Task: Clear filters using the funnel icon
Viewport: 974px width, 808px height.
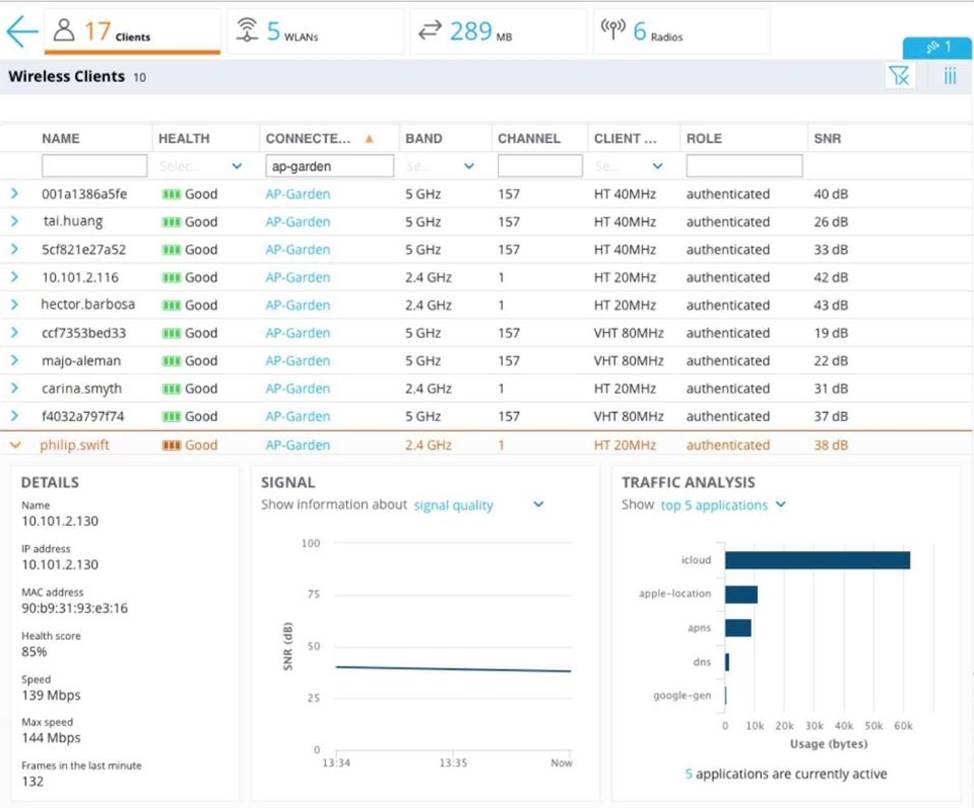Action: [899, 76]
